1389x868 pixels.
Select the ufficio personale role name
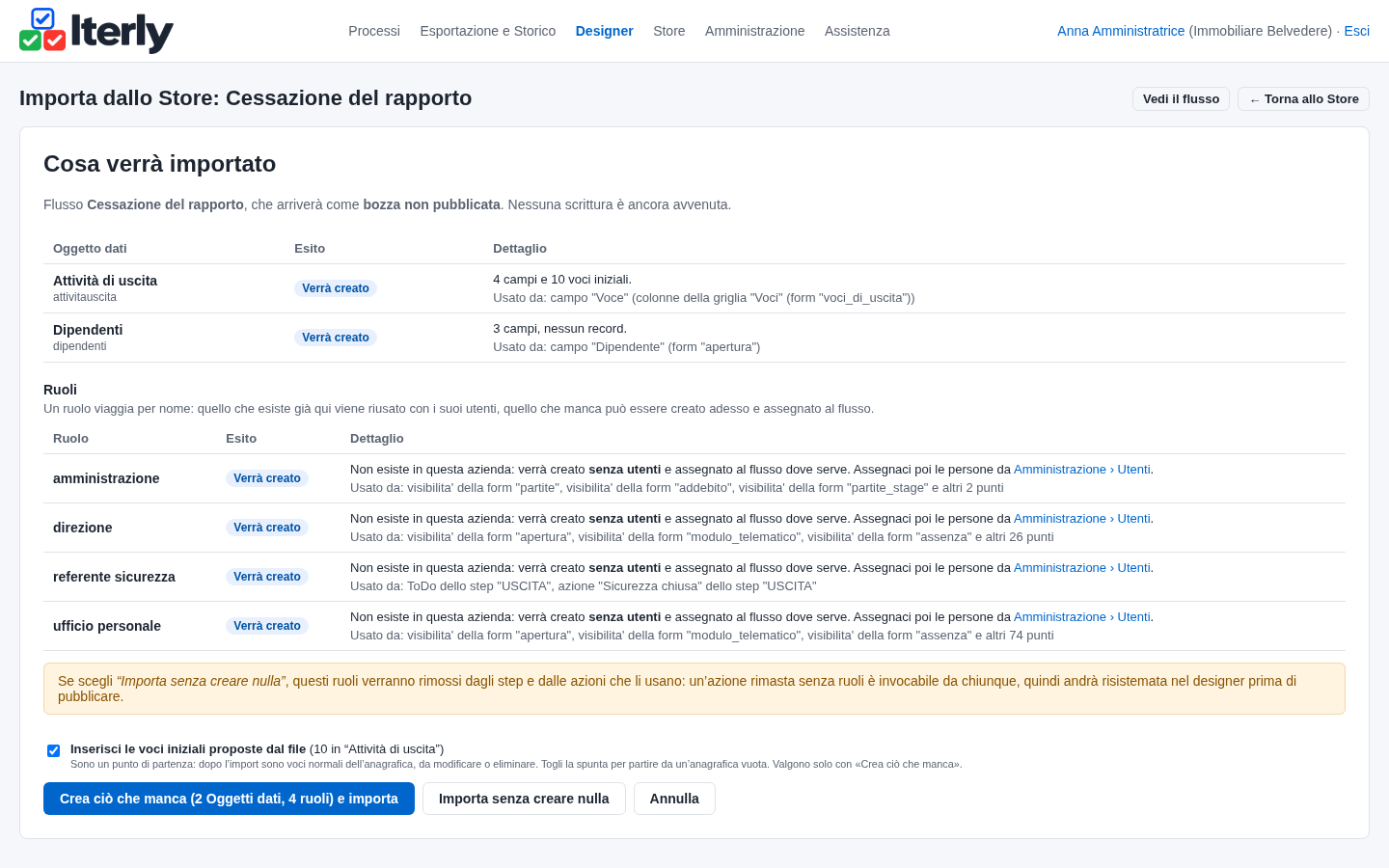(x=107, y=626)
